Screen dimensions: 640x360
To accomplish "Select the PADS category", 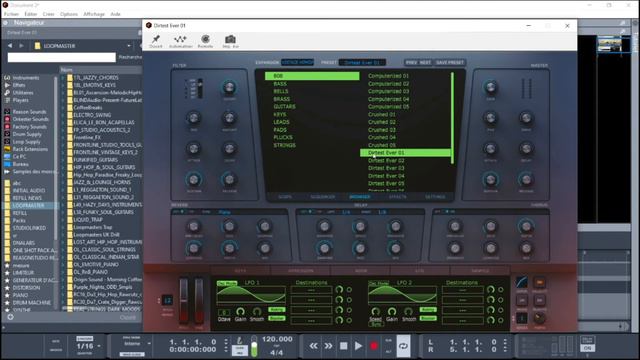I will click(x=280, y=130).
